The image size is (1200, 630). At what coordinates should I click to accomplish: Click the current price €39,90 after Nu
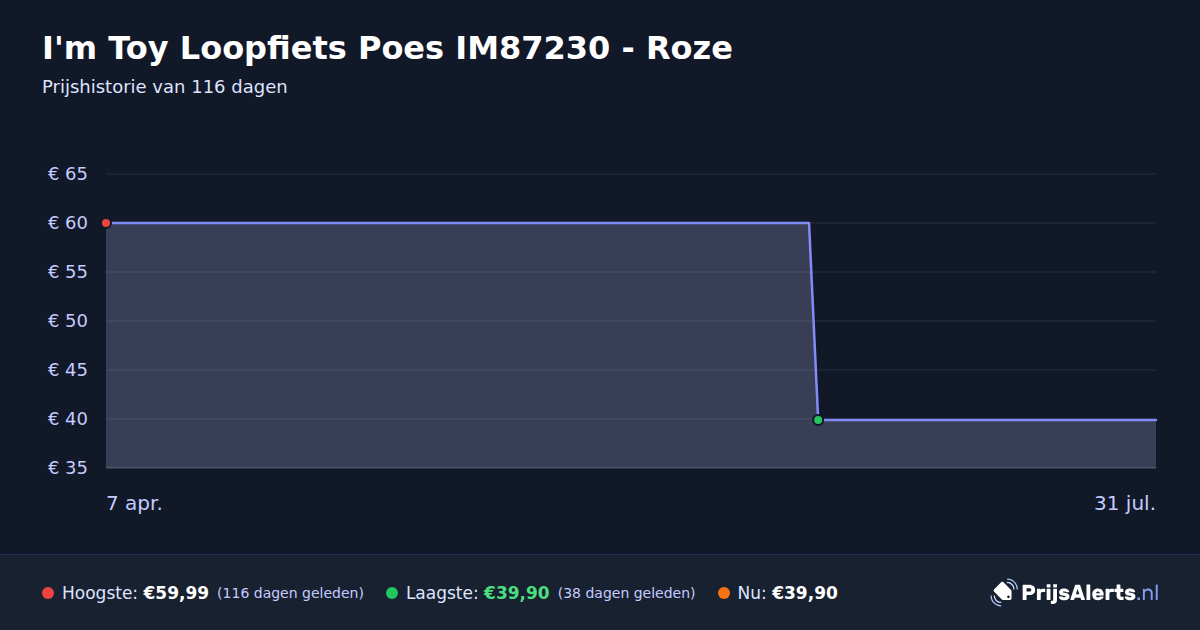tap(805, 593)
